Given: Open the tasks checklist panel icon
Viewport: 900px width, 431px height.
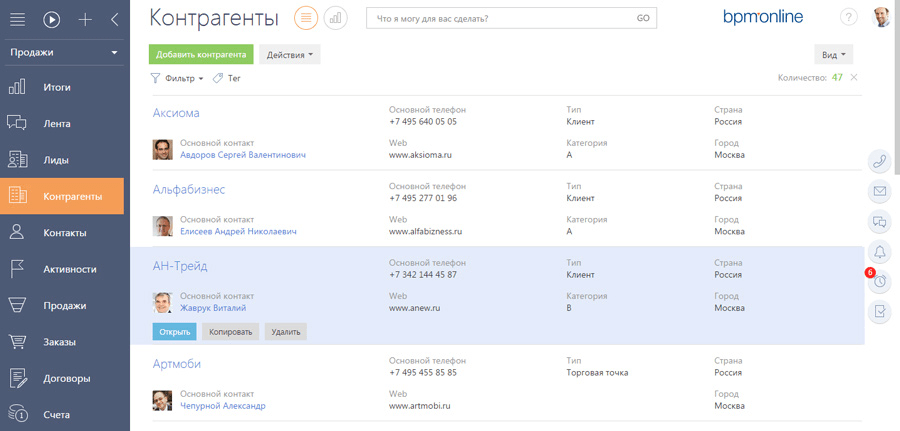Looking at the screenshot, I should click(879, 312).
